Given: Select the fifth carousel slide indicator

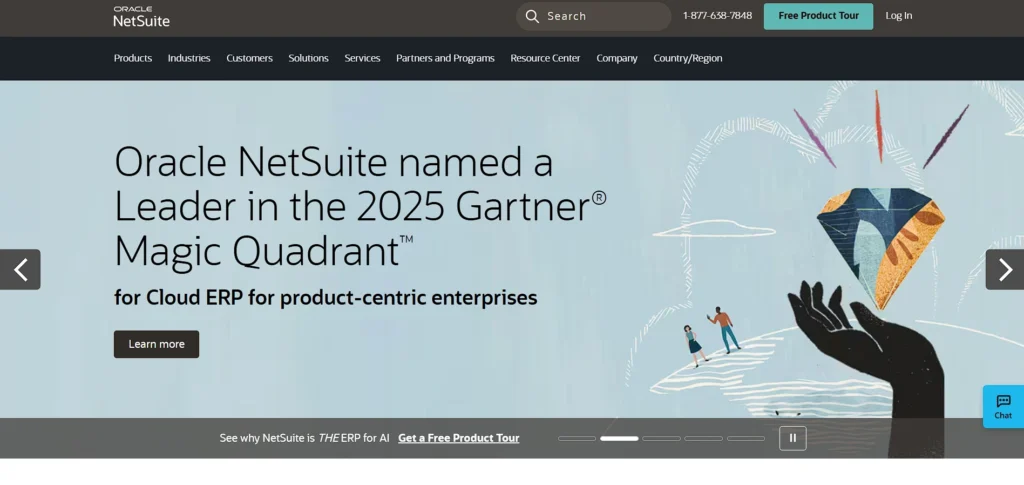Looking at the screenshot, I should pyautogui.click(x=746, y=439).
